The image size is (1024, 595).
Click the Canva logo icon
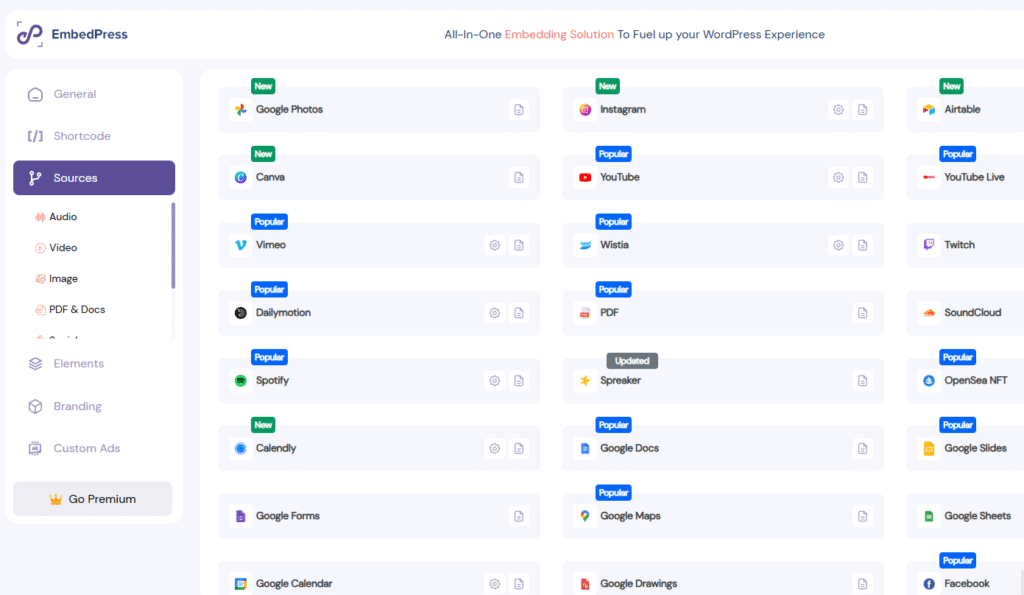[x=240, y=178]
